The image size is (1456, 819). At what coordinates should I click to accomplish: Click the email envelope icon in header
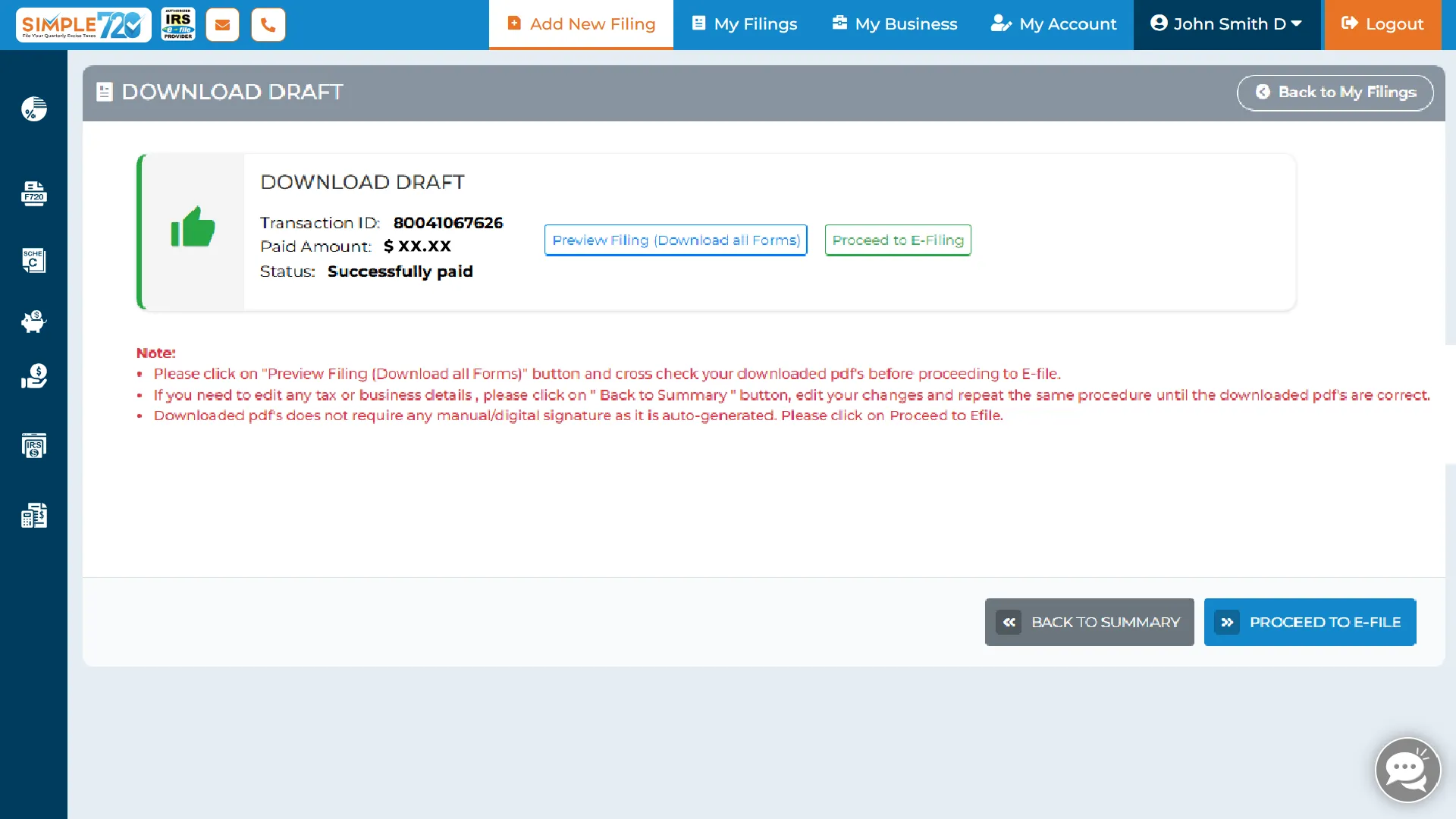[222, 25]
